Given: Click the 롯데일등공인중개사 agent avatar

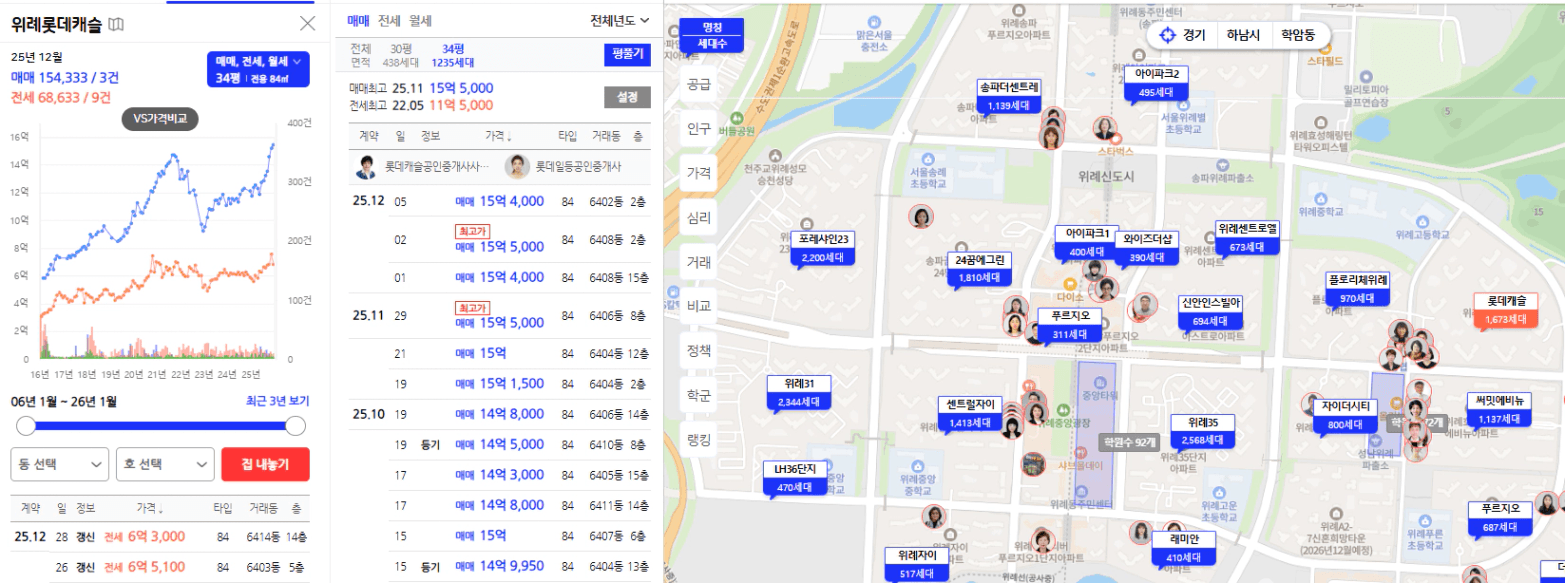Looking at the screenshot, I should (x=518, y=167).
